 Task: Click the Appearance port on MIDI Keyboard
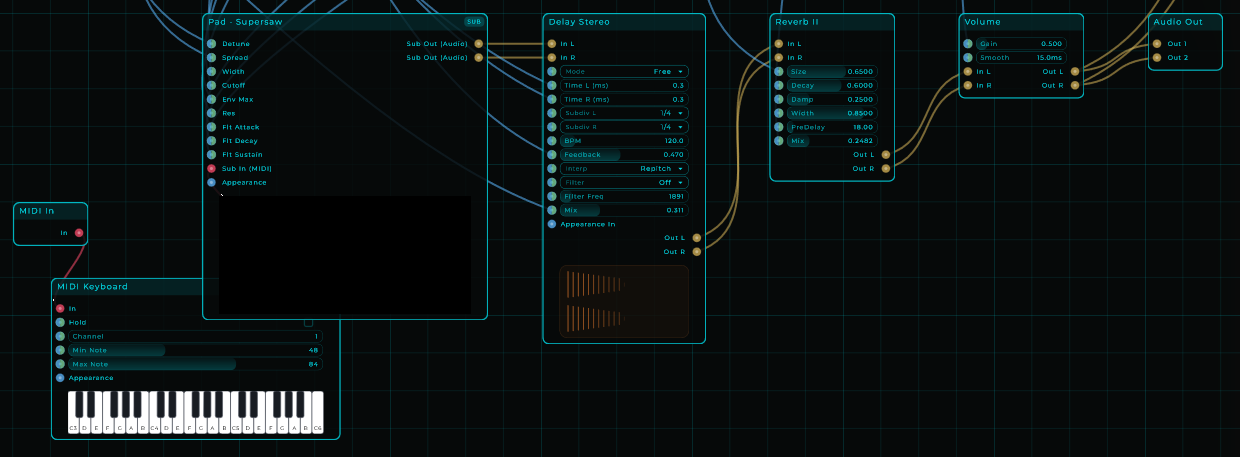pyautogui.click(x=60, y=378)
